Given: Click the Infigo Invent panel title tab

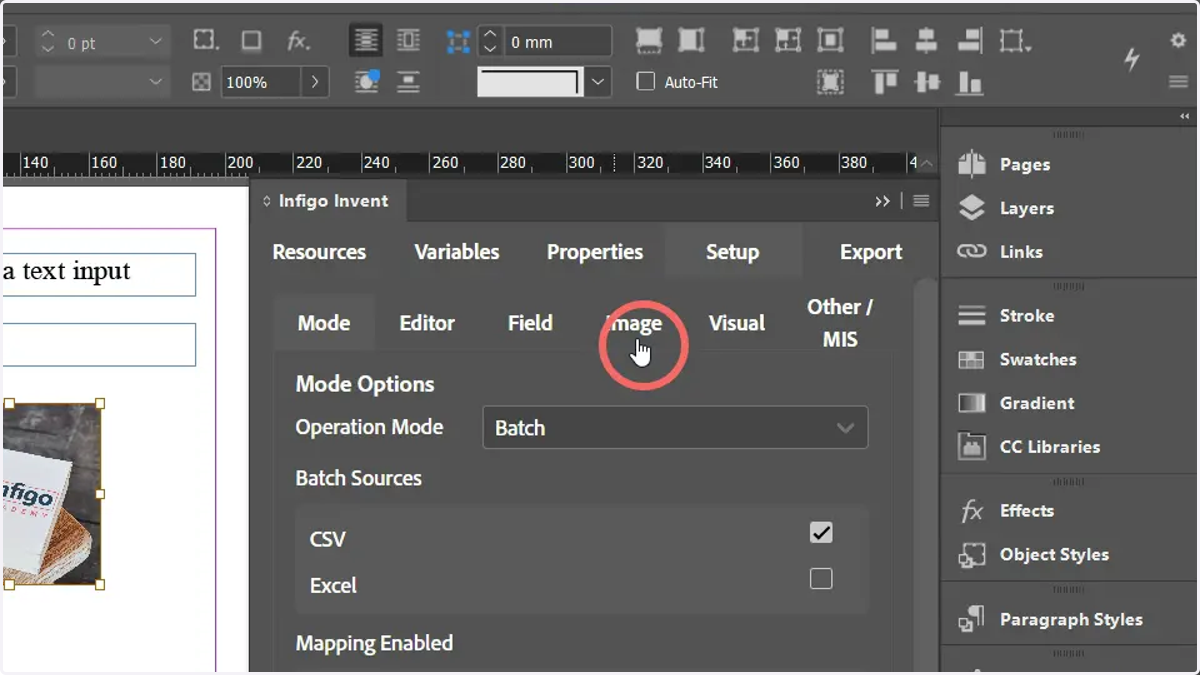Looking at the screenshot, I should 327,201.
